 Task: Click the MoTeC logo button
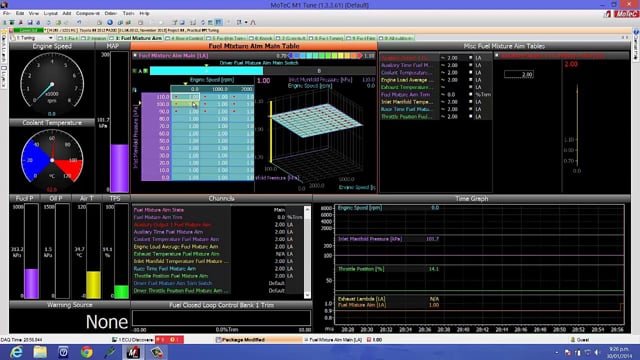coord(626,14)
